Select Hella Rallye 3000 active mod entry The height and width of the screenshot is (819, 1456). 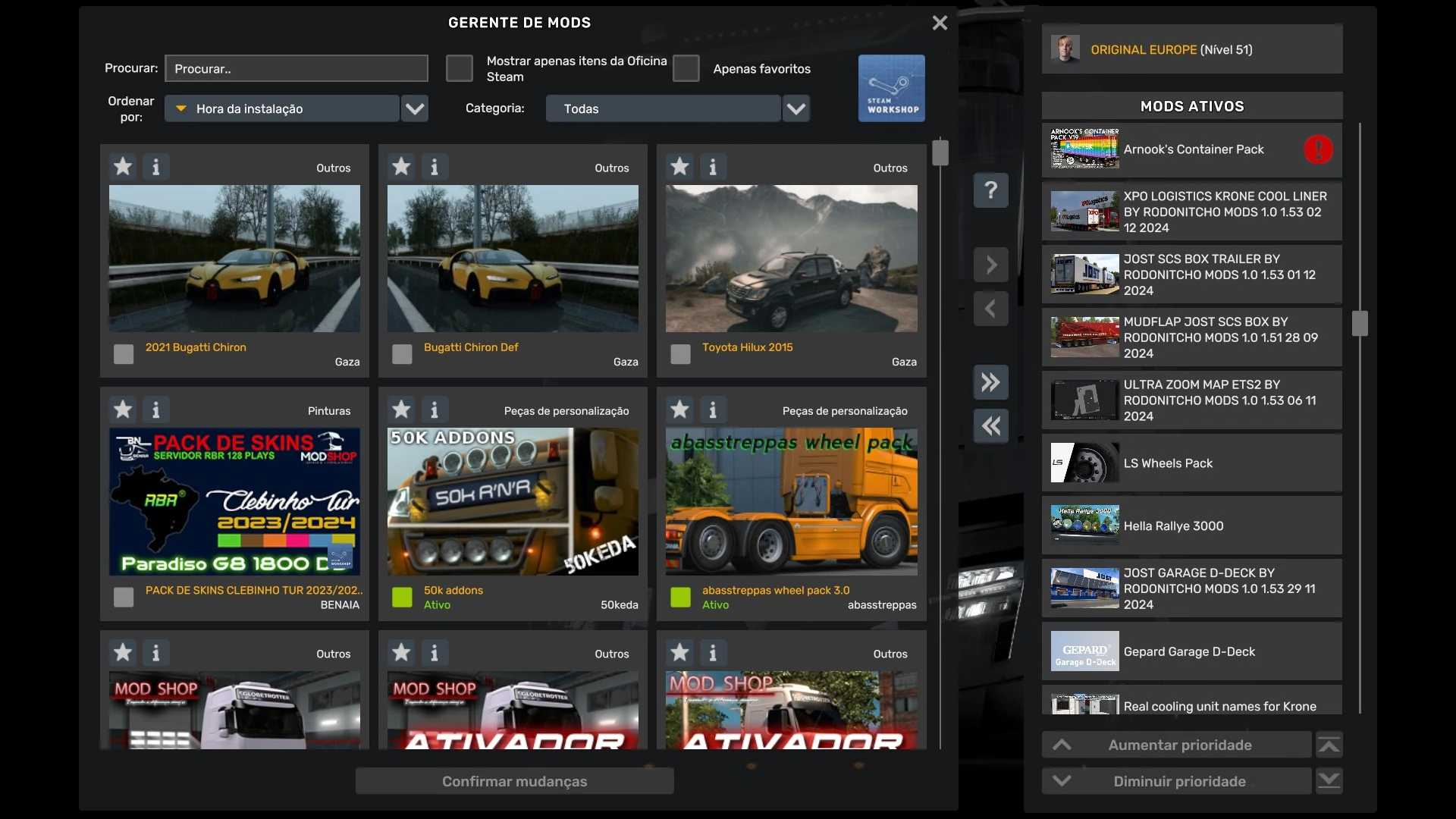(1191, 526)
